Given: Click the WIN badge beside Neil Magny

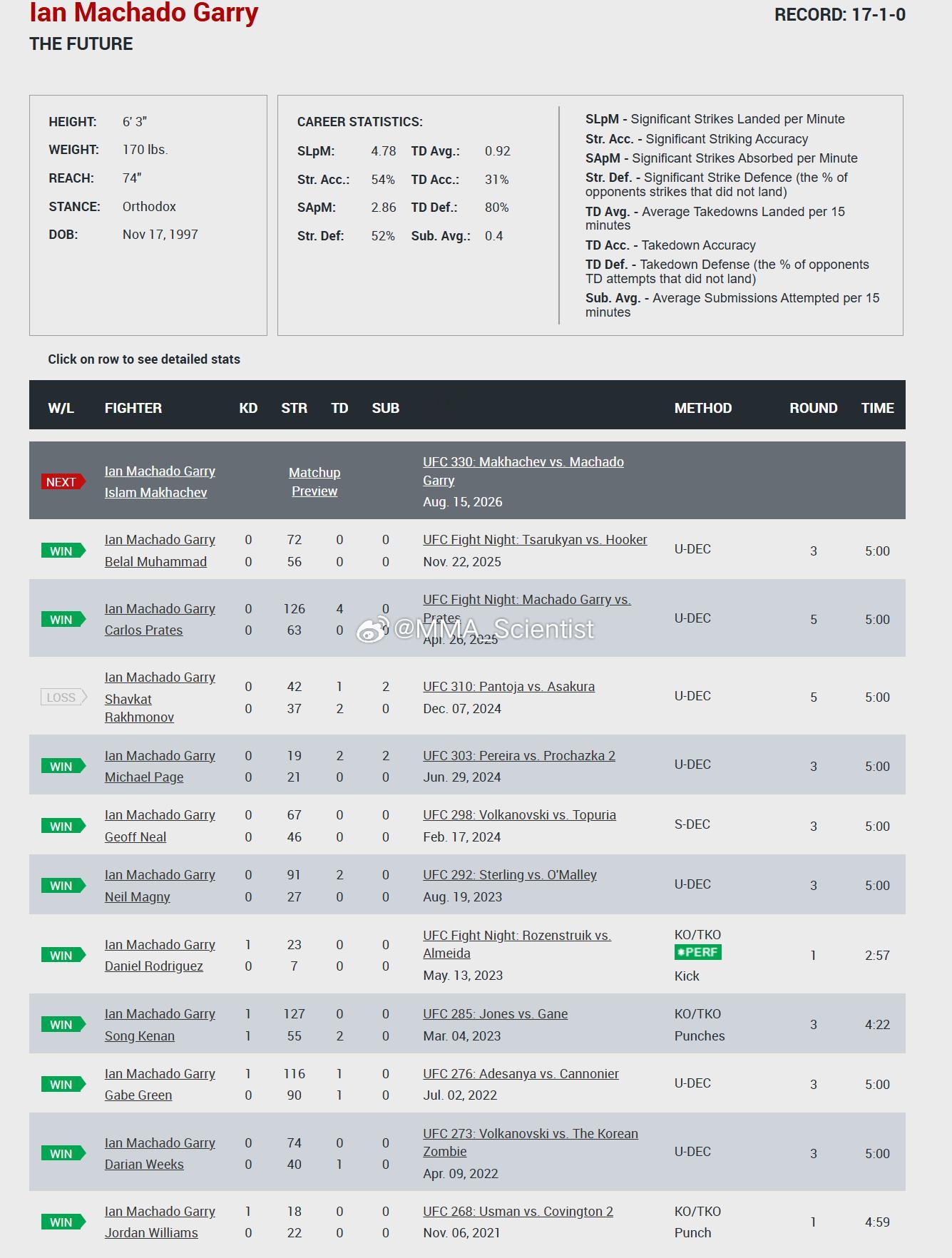Looking at the screenshot, I should click(x=63, y=885).
